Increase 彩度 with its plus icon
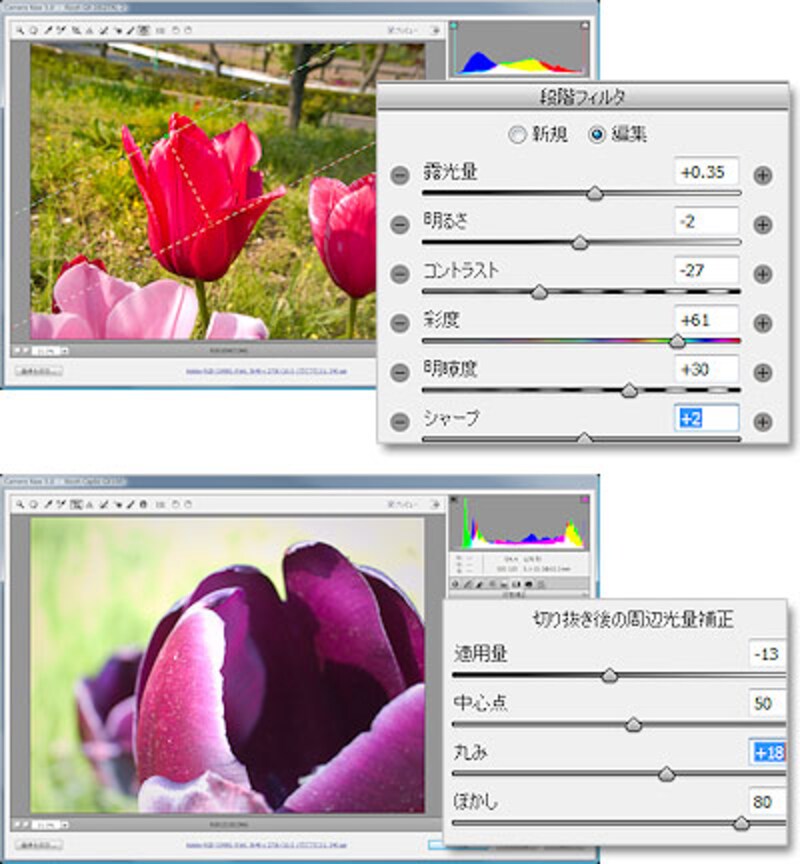The height and width of the screenshot is (864, 800). coord(763,323)
